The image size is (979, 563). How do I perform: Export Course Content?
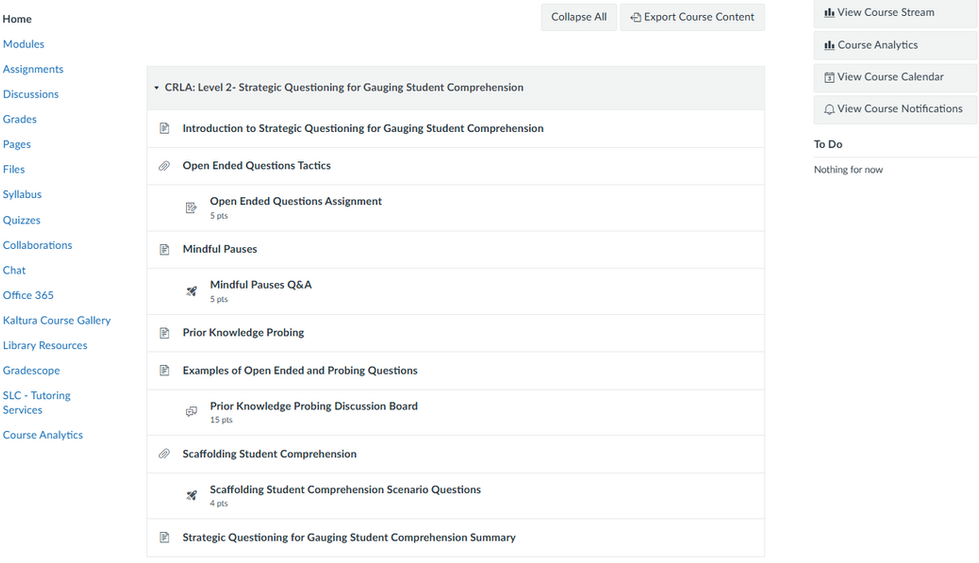click(x=692, y=17)
